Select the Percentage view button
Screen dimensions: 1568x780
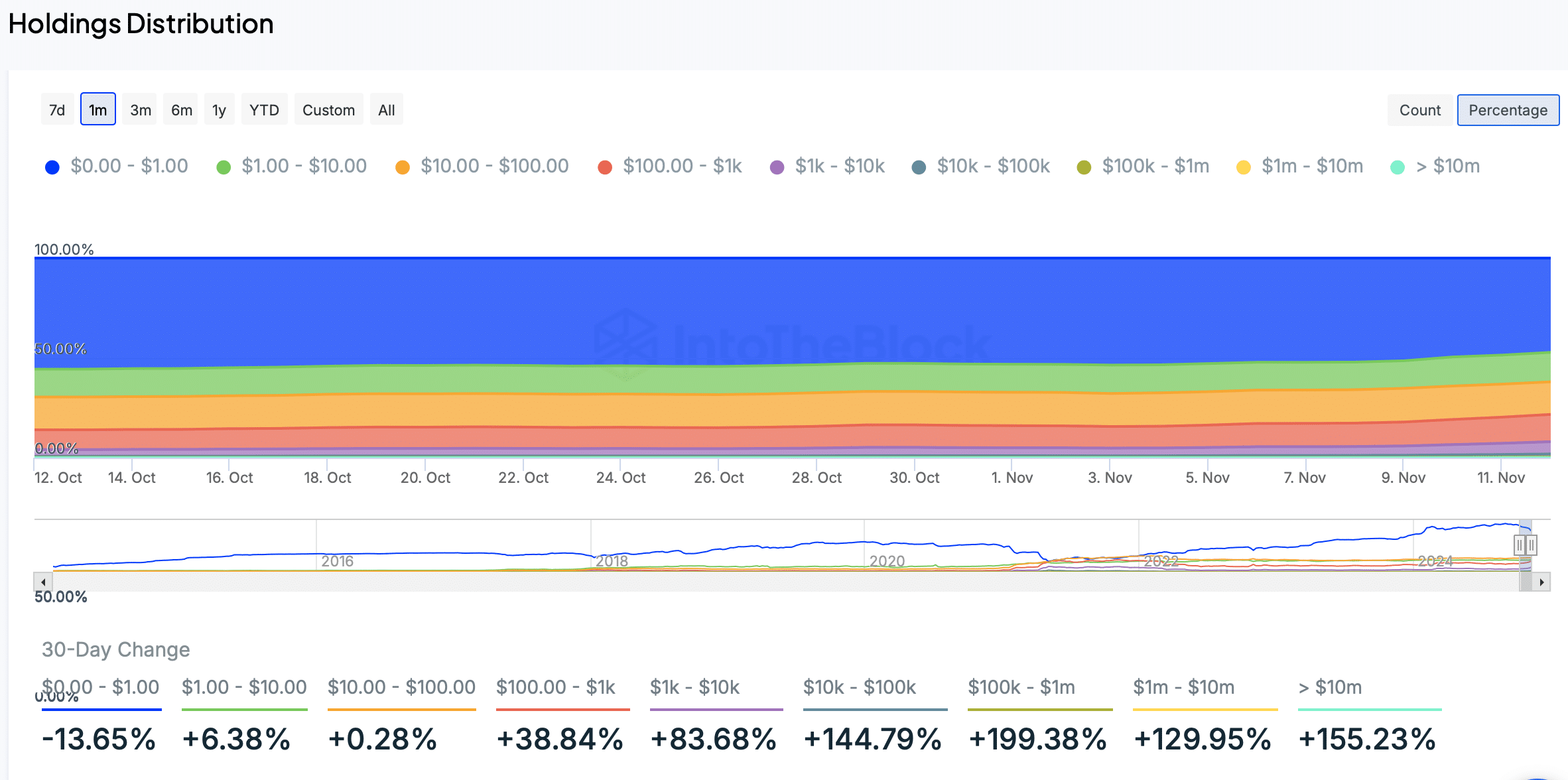point(1508,110)
